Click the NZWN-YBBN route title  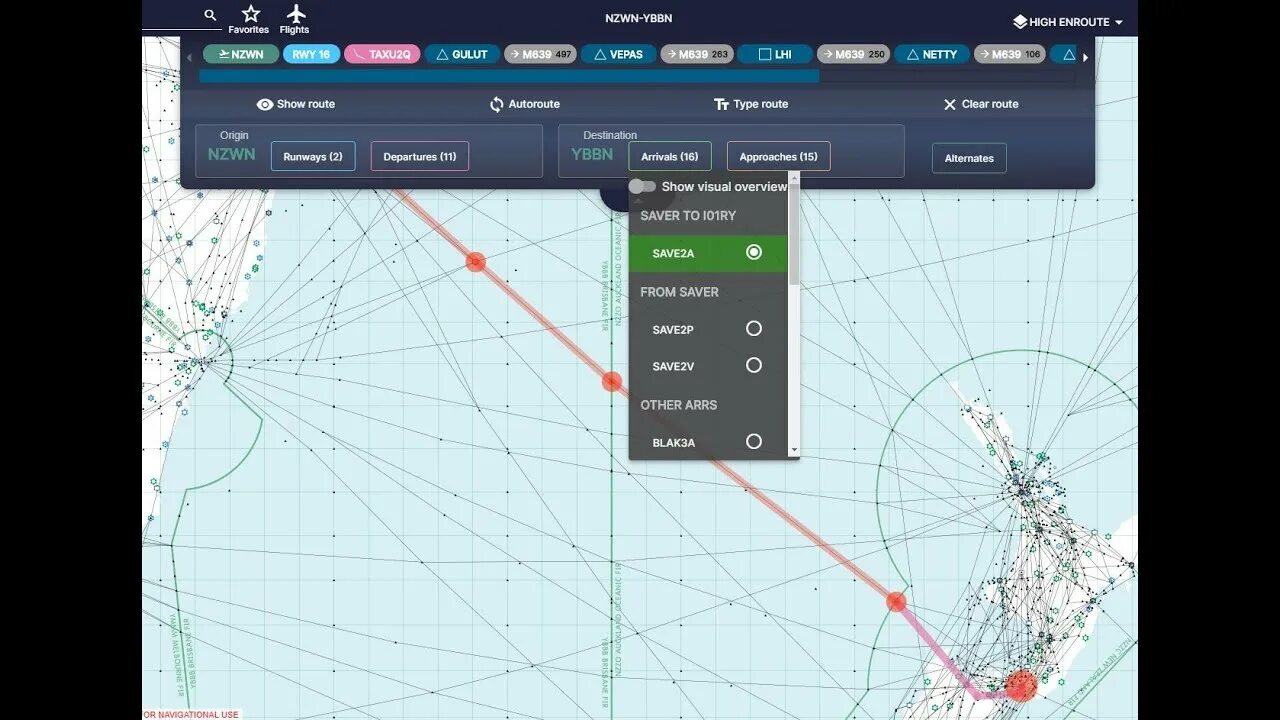pyautogui.click(x=640, y=18)
